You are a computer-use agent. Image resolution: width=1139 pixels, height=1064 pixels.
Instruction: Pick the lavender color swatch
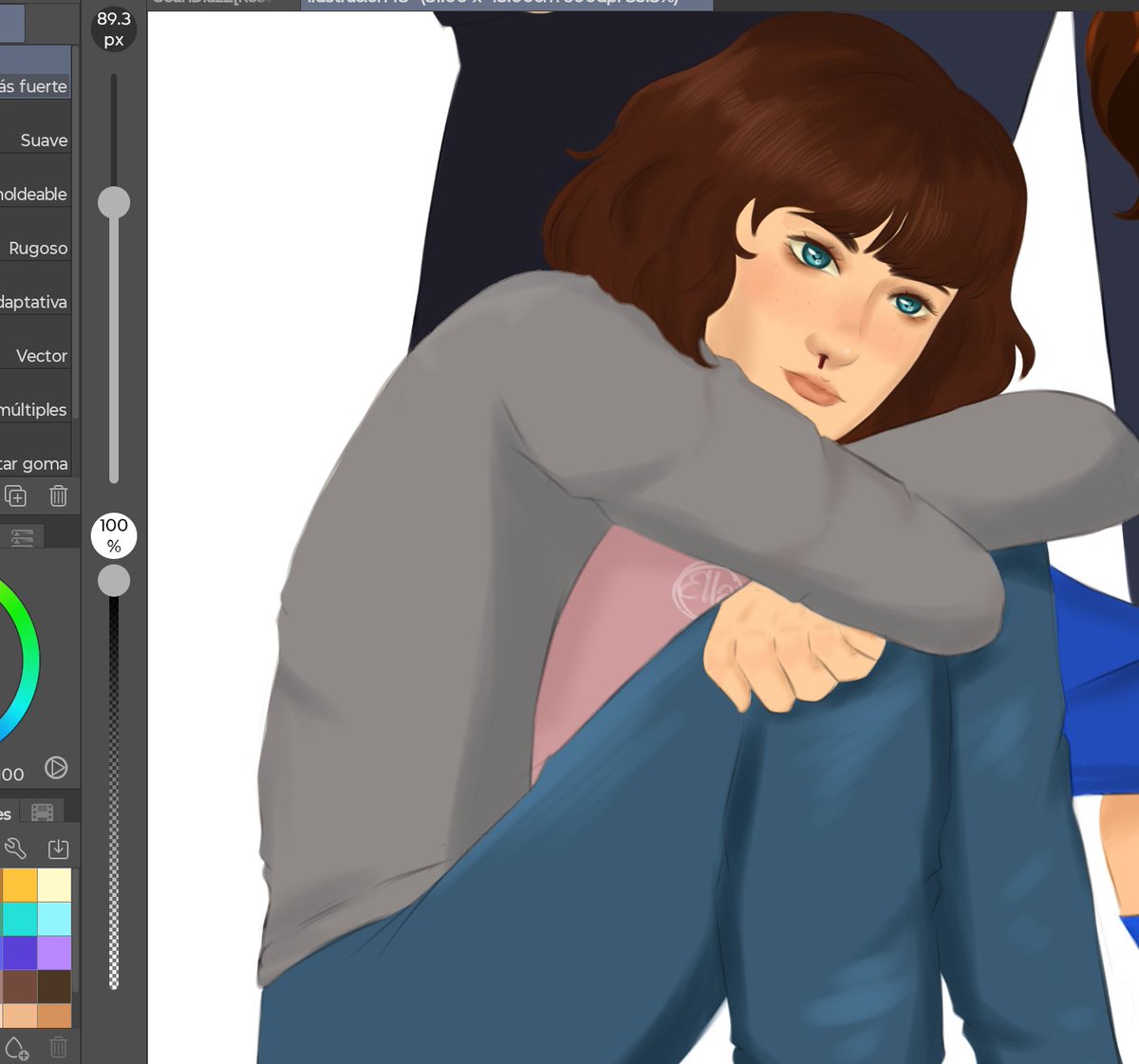(54, 953)
